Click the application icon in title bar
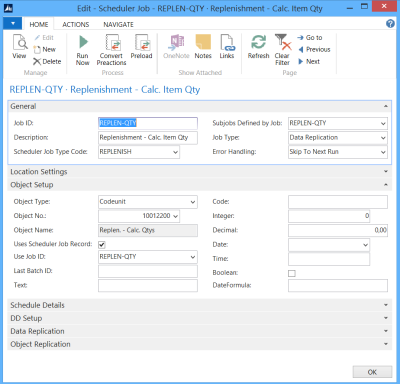The height and width of the screenshot is (384, 400). 8,7
